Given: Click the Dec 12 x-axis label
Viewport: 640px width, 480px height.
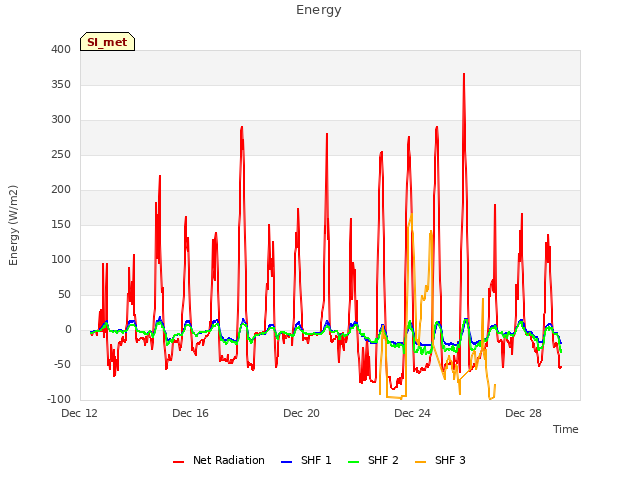Looking at the screenshot, I should tap(80, 413).
